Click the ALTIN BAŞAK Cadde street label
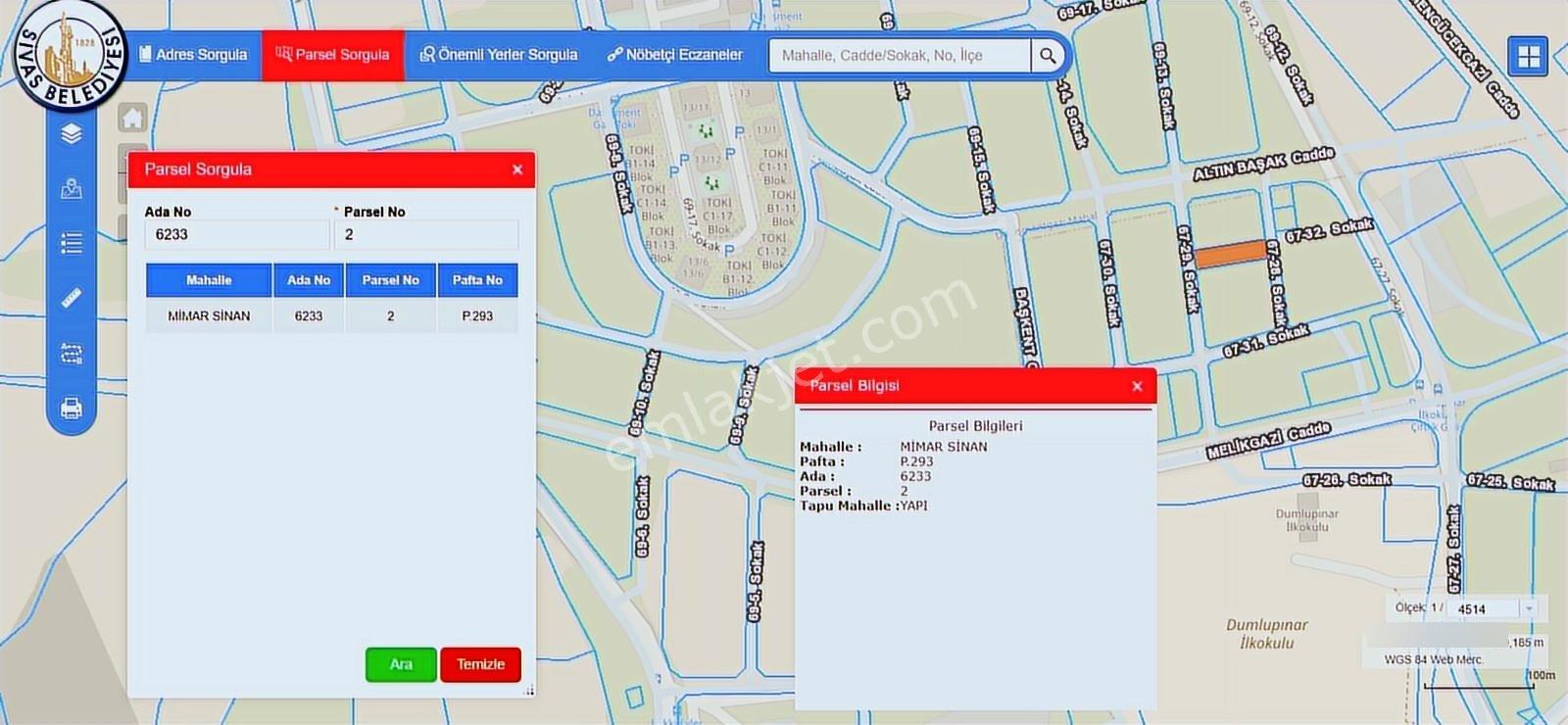Image resolution: width=1568 pixels, height=725 pixels. click(1263, 164)
